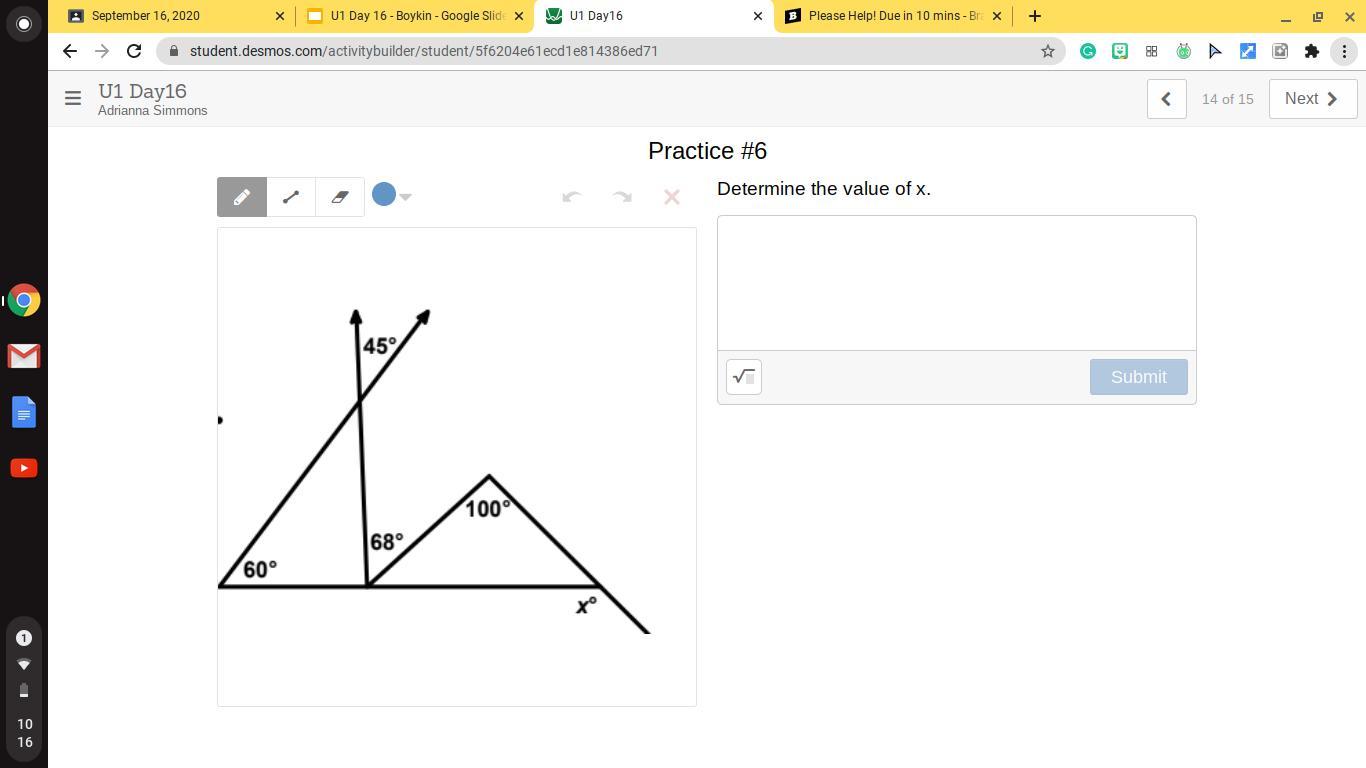Screen dimensions: 1366x768
Task: Open the Chrome three-dot menu
Action: [x=1344, y=51]
